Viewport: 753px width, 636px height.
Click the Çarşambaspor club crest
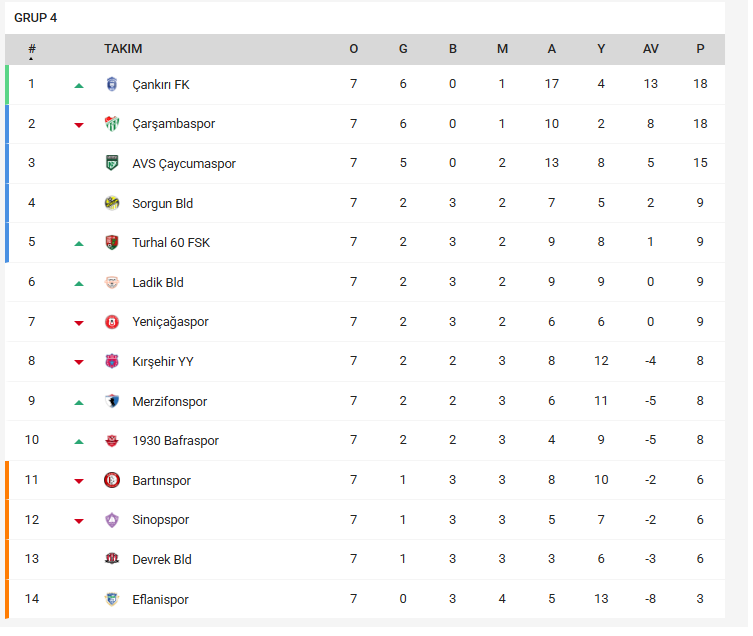[112, 124]
